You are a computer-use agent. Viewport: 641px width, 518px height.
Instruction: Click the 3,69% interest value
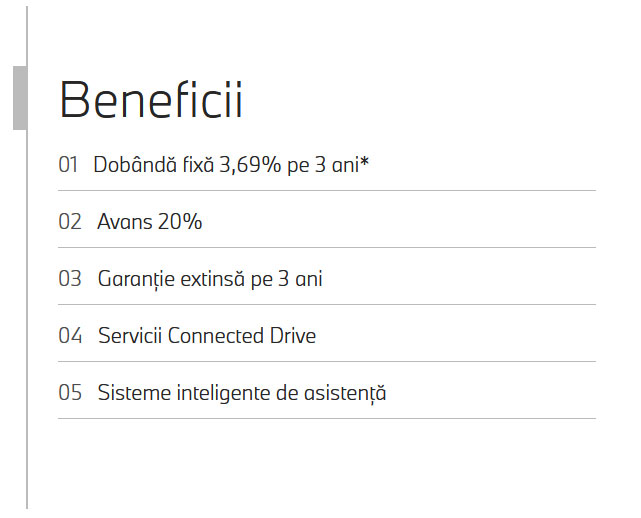click(250, 165)
